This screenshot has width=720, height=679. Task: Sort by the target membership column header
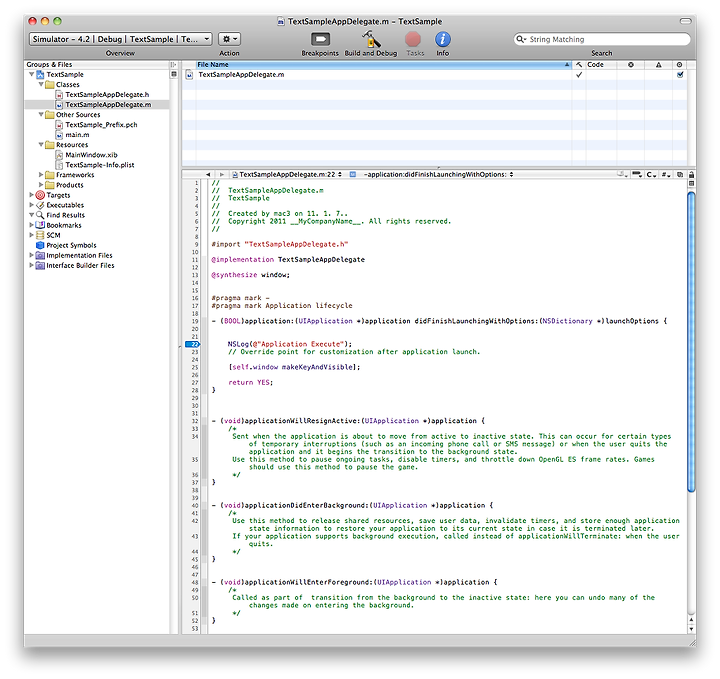tap(680, 65)
